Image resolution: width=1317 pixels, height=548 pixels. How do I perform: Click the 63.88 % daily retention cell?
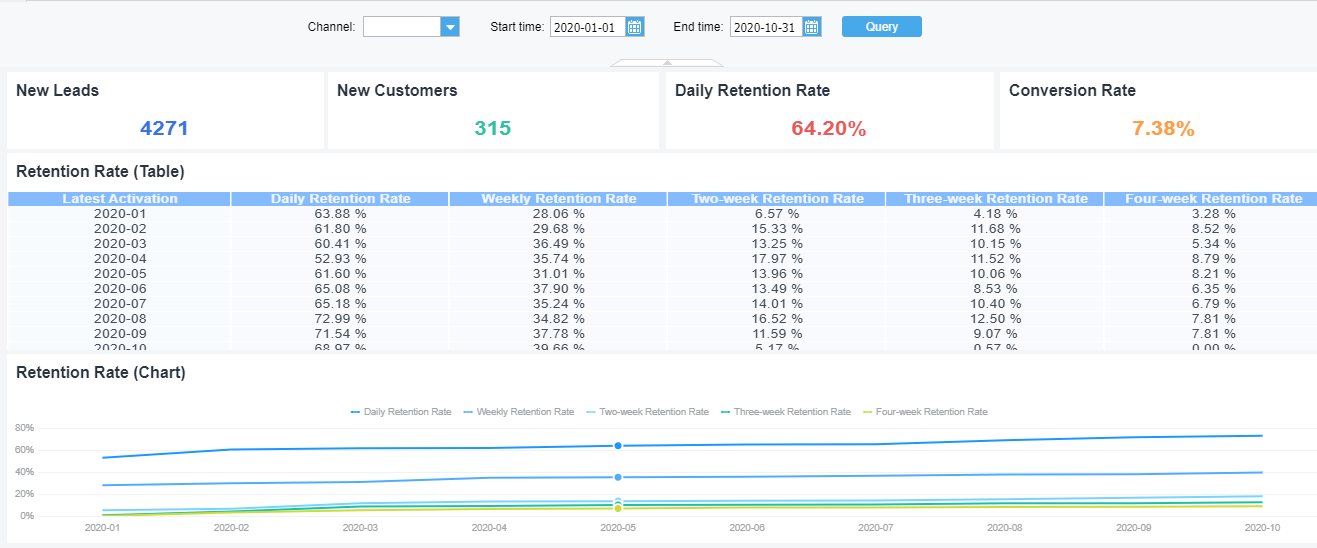pyautogui.click(x=340, y=213)
